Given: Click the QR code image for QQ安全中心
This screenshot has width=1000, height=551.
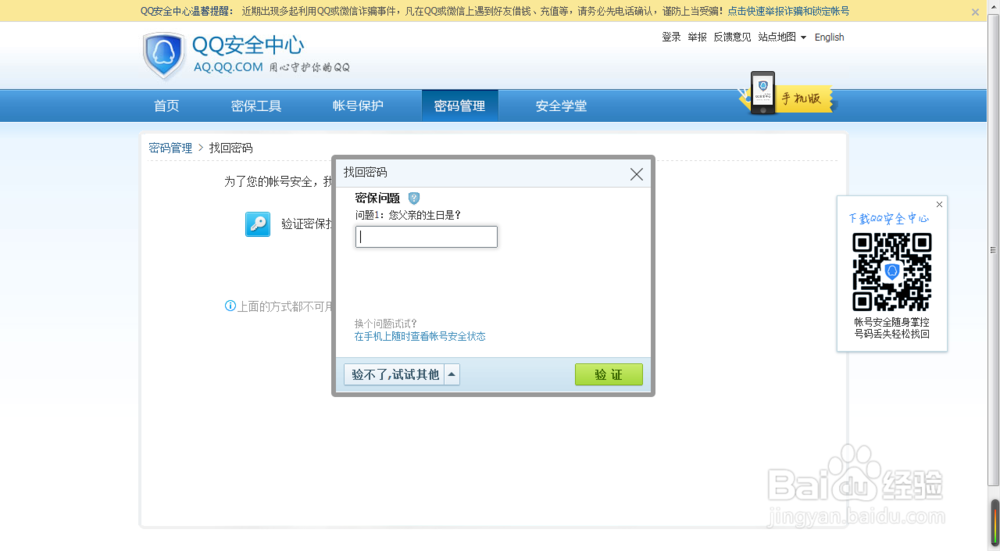Looking at the screenshot, I should tap(892, 272).
